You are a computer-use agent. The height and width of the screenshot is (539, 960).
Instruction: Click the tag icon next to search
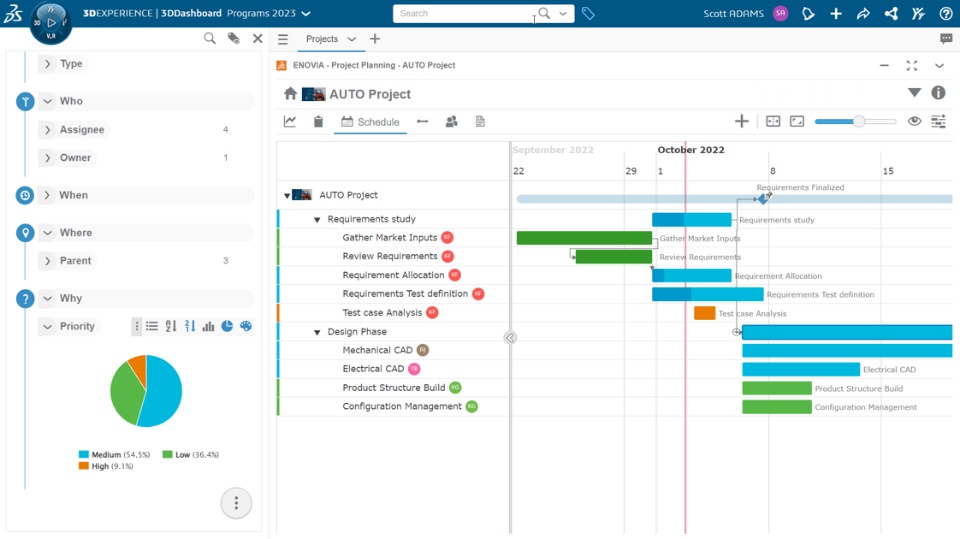point(588,13)
